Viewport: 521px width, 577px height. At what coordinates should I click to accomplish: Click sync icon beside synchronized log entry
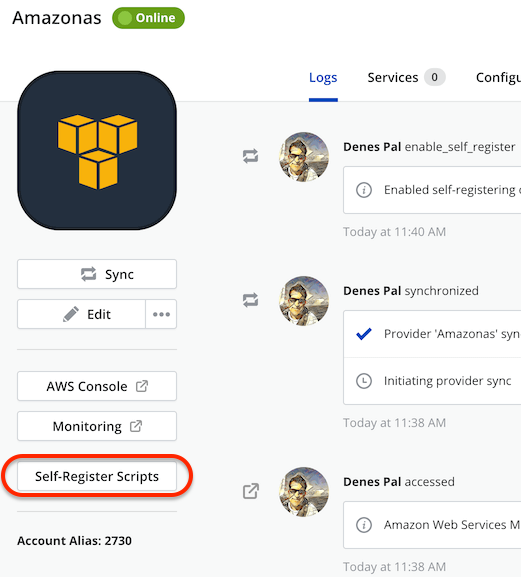click(251, 300)
